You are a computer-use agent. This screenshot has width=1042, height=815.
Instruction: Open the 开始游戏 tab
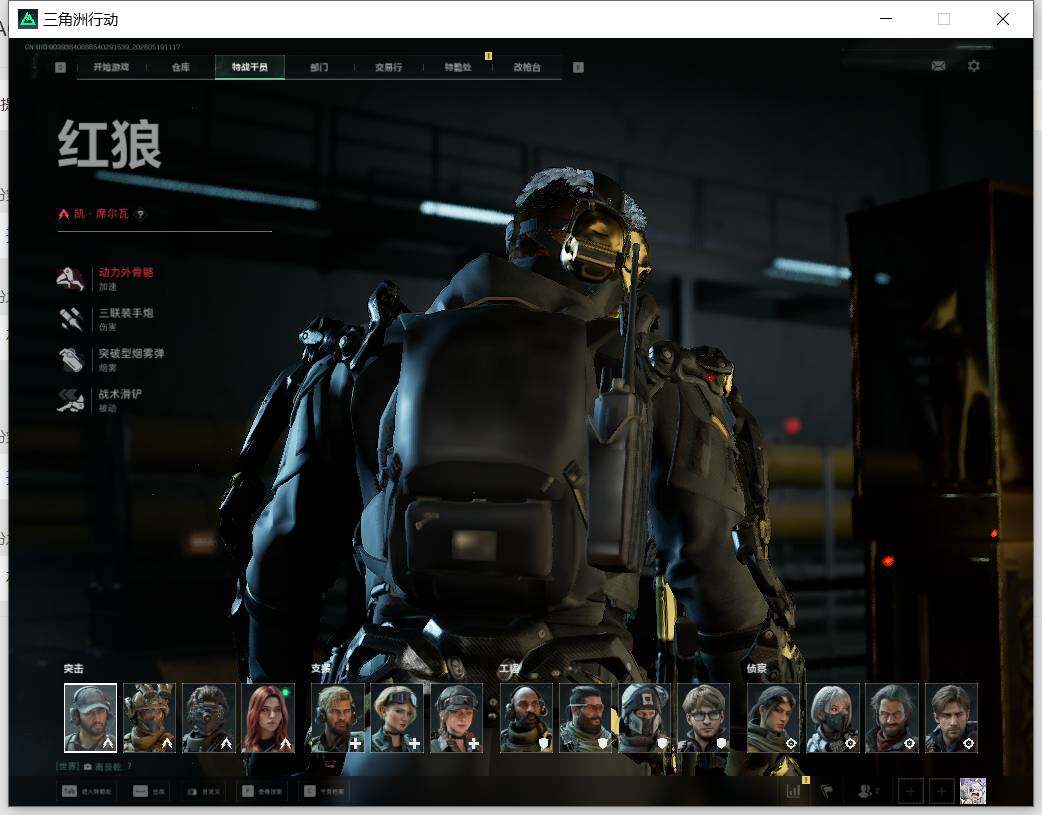[111, 67]
